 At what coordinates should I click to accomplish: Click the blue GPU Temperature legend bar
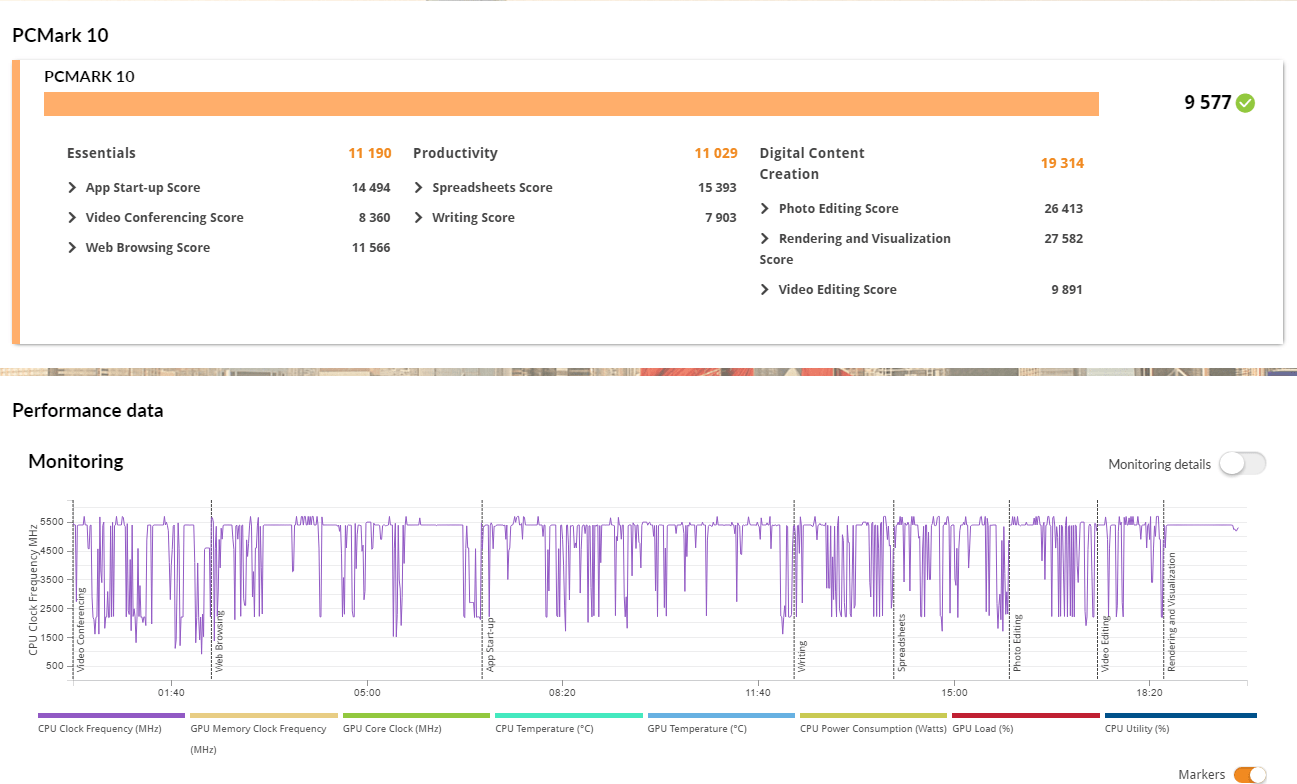pyautogui.click(x=721, y=716)
